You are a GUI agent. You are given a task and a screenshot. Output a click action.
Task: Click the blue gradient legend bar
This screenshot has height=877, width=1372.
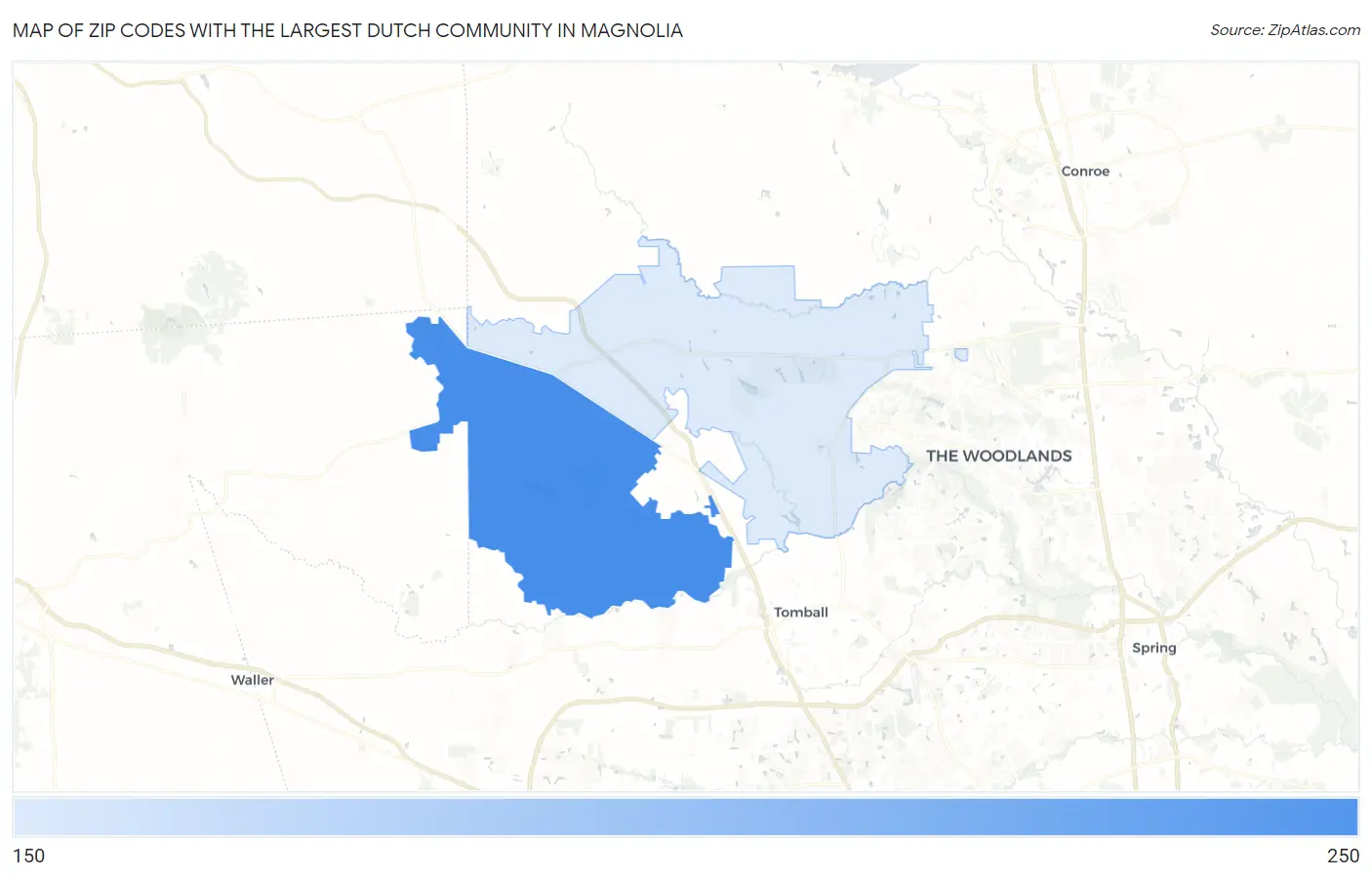pos(685,817)
